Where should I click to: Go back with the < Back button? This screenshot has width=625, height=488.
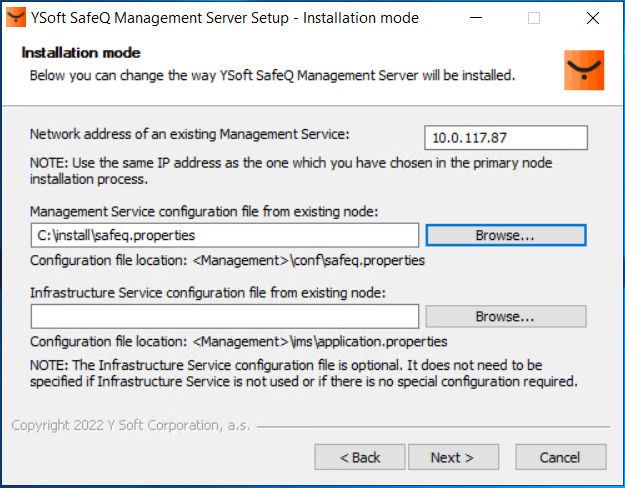[x=360, y=457]
